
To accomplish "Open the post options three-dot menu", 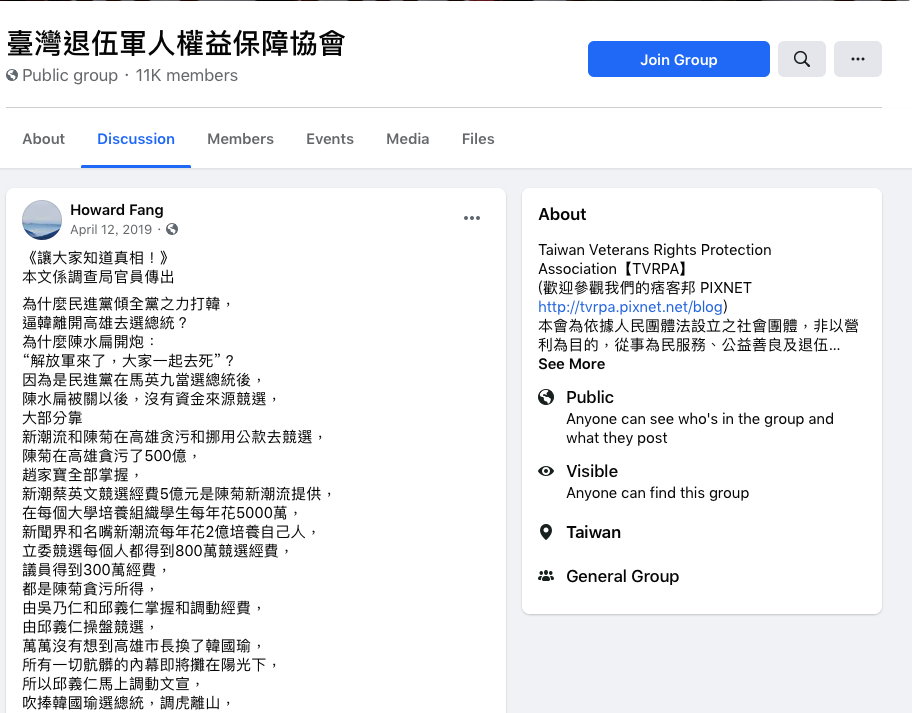I will [472, 218].
